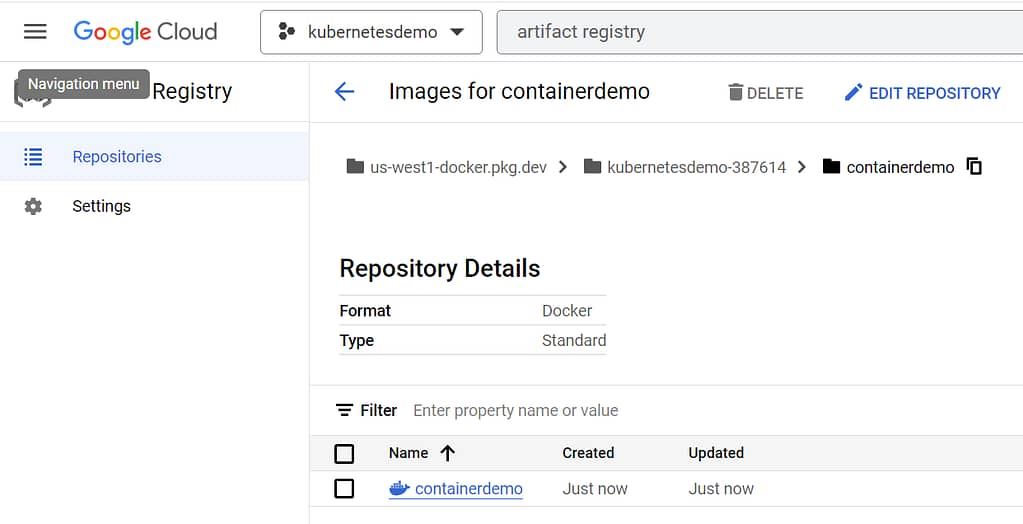Go back using the blue arrow
The image size is (1023, 524).
[x=344, y=91]
